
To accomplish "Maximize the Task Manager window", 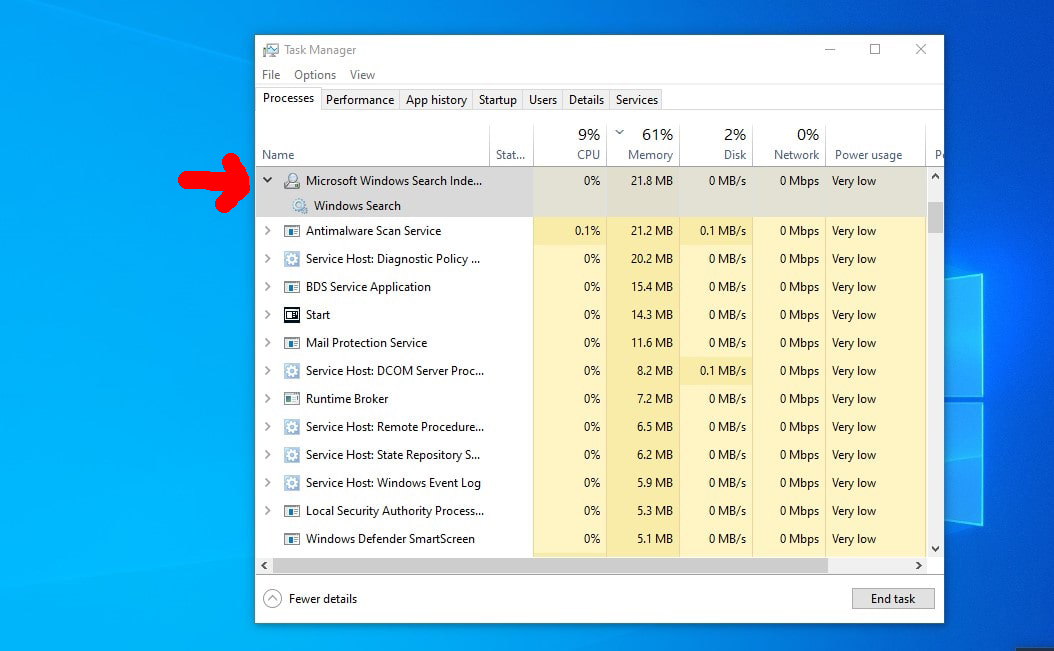I will click(875, 49).
